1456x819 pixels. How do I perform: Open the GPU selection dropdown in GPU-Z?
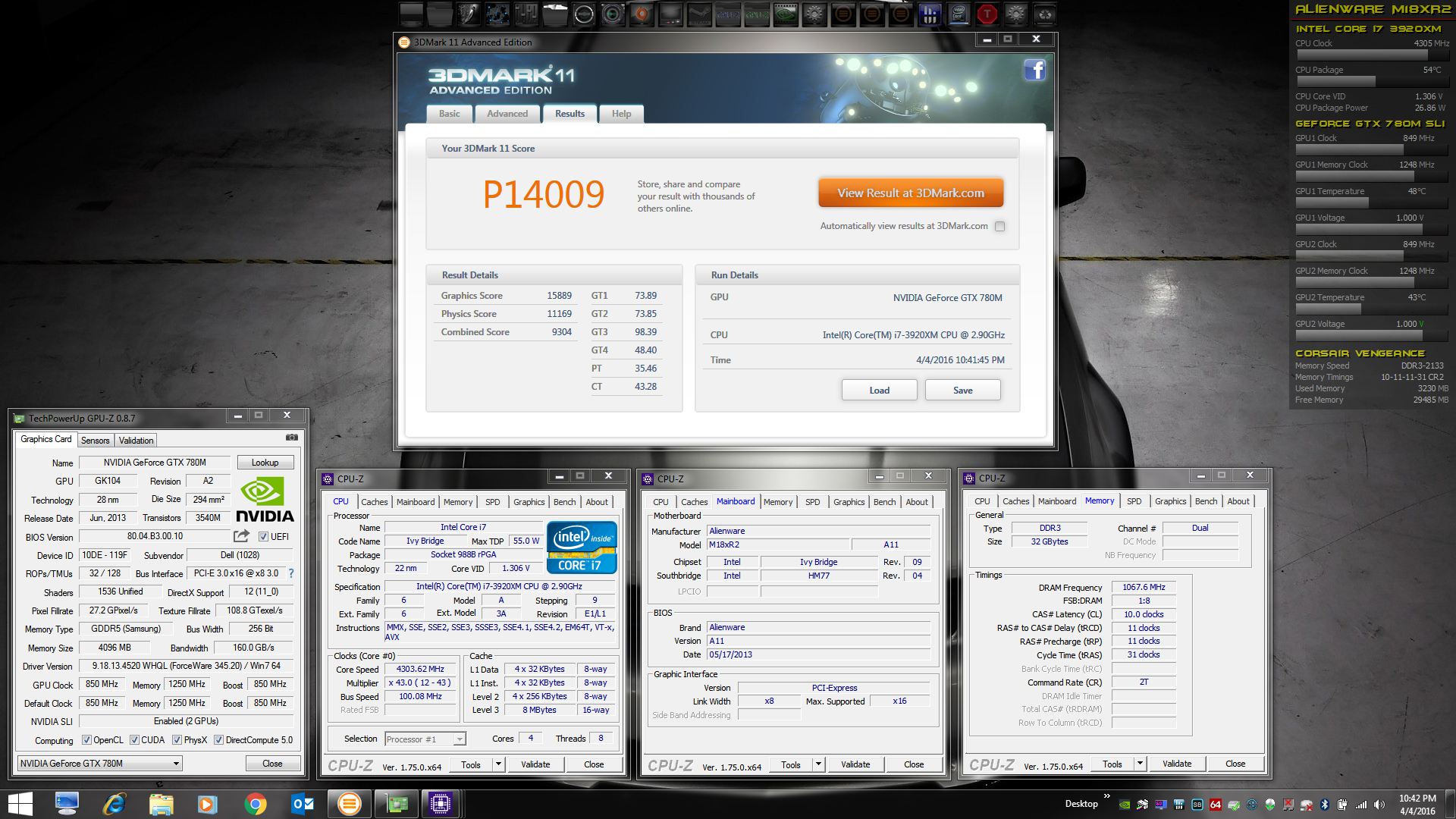coord(99,764)
